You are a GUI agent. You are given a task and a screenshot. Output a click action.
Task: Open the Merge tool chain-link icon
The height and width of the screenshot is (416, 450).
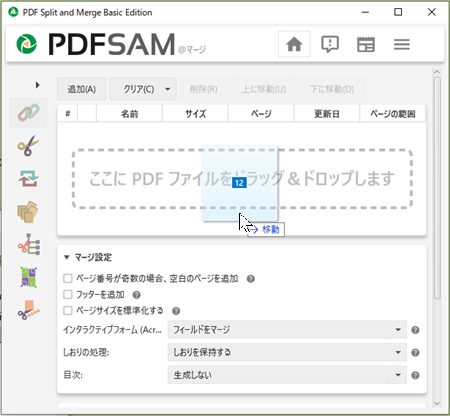tap(28, 113)
